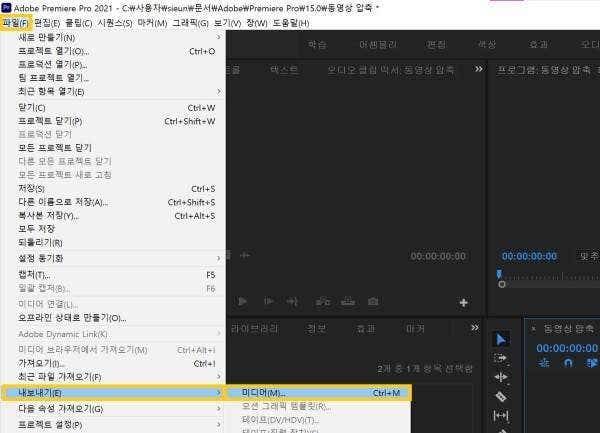The height and width of the screenshot is (433, 600).
Task: Choose 모든 프로젝트 닫기 menu item
Action: (x=113, y=148)
